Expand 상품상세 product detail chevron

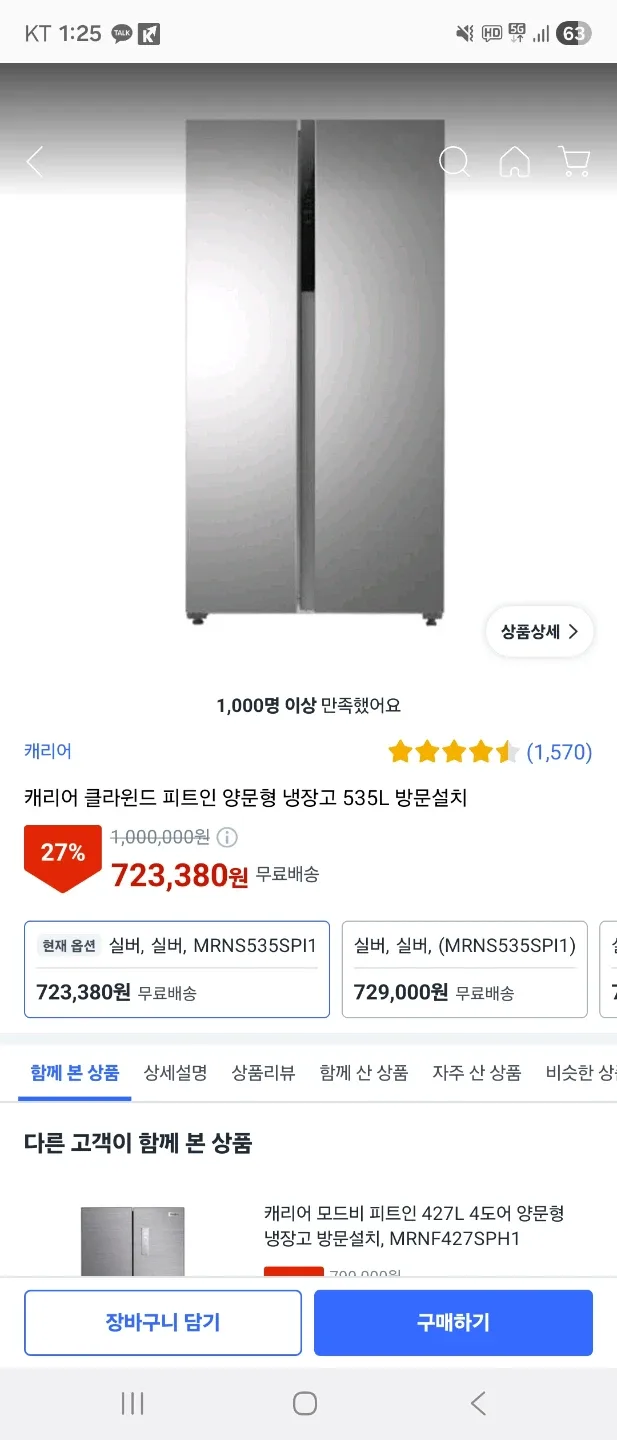(x=540, y=632)
